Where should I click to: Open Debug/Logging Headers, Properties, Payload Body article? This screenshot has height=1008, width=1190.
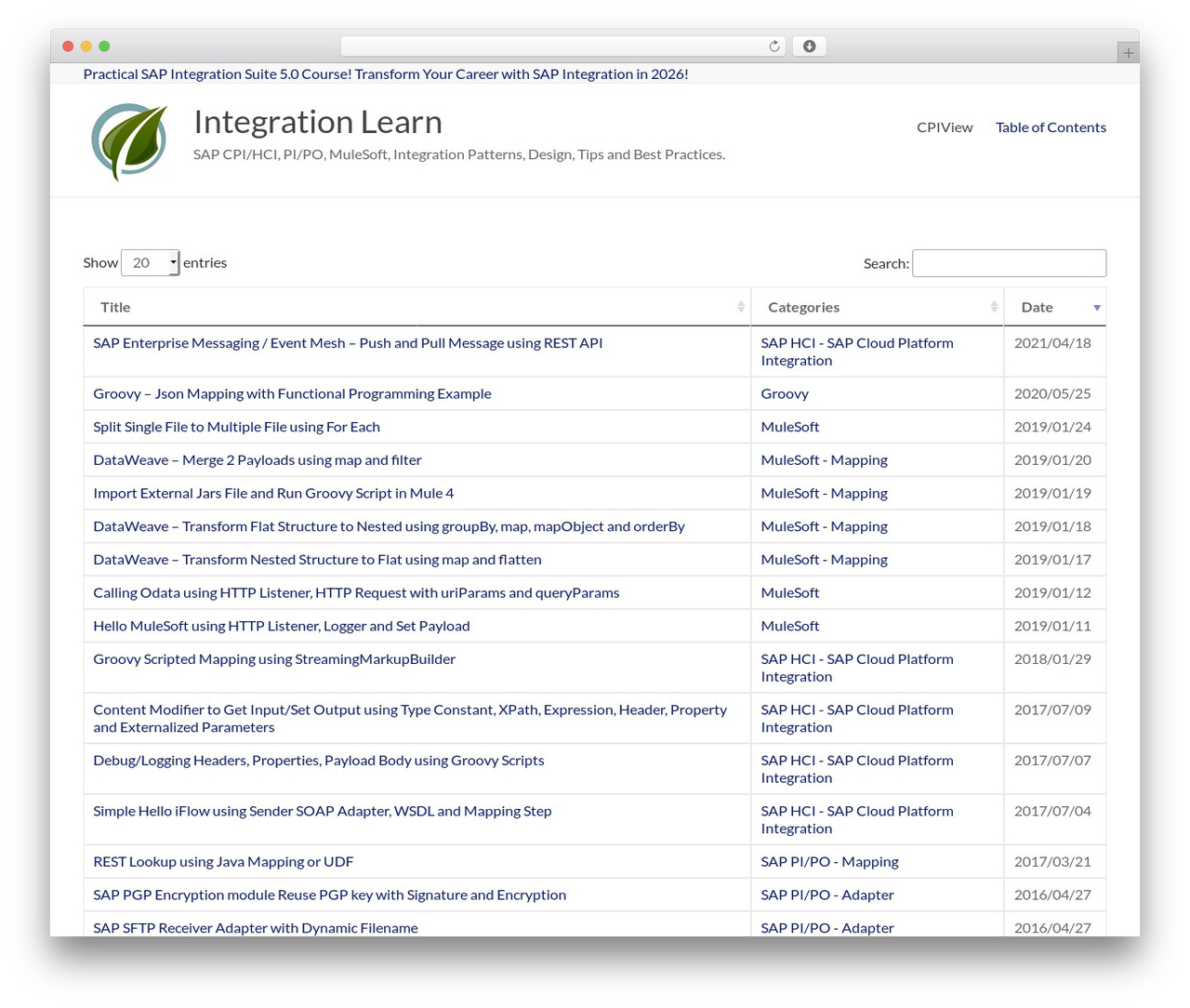[319, 761]
